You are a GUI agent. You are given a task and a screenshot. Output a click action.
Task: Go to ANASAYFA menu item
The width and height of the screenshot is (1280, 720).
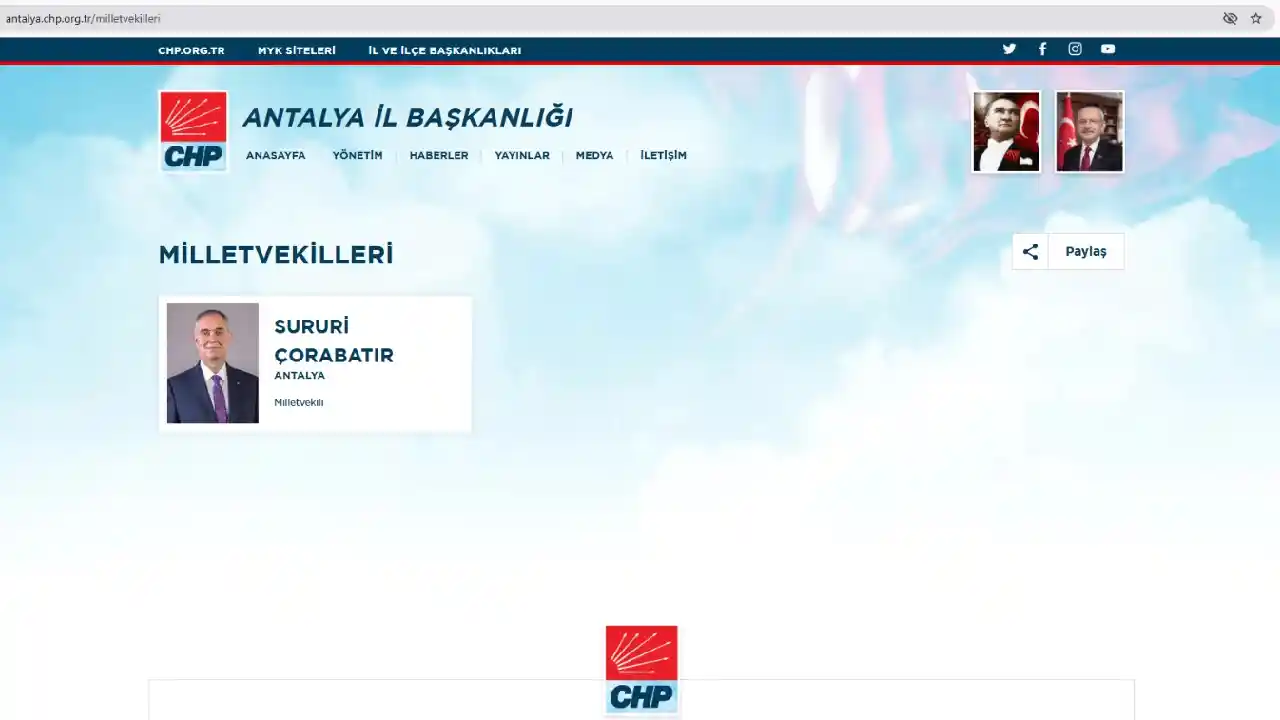point(276,155)
